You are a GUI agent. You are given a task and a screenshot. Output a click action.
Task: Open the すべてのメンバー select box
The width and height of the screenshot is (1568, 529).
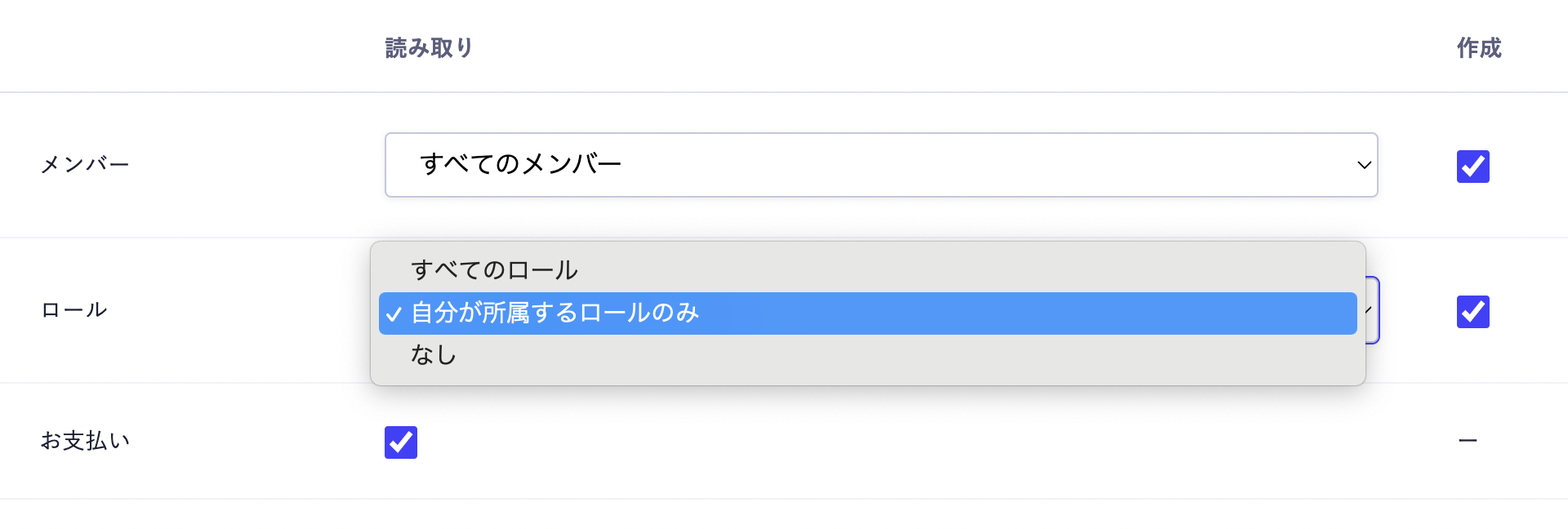point(880,165)
